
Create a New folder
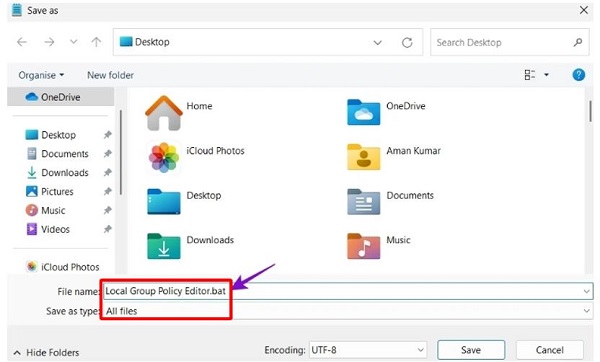coord(111,75)
